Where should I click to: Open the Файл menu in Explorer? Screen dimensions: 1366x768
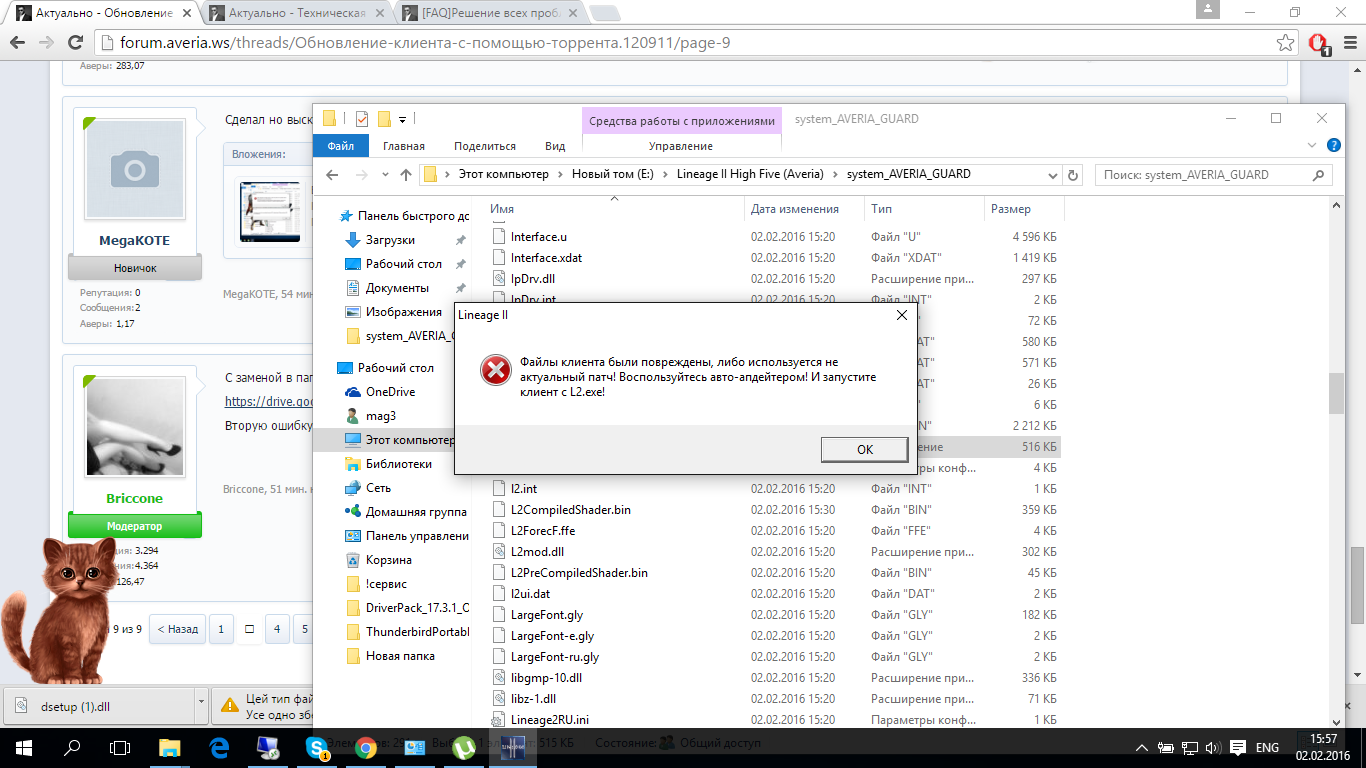pos(340,146)
